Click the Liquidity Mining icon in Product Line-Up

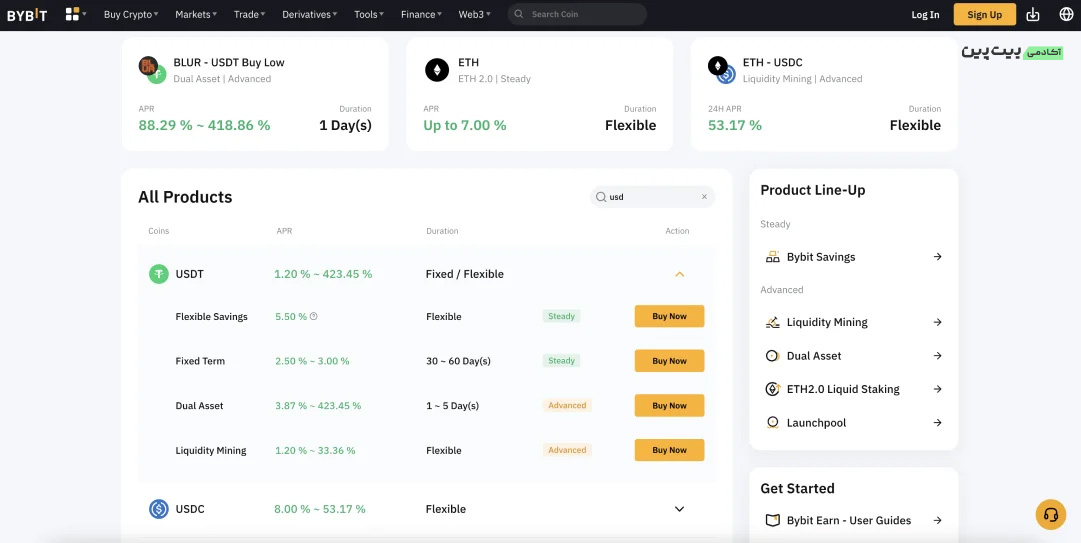(772, 322)
